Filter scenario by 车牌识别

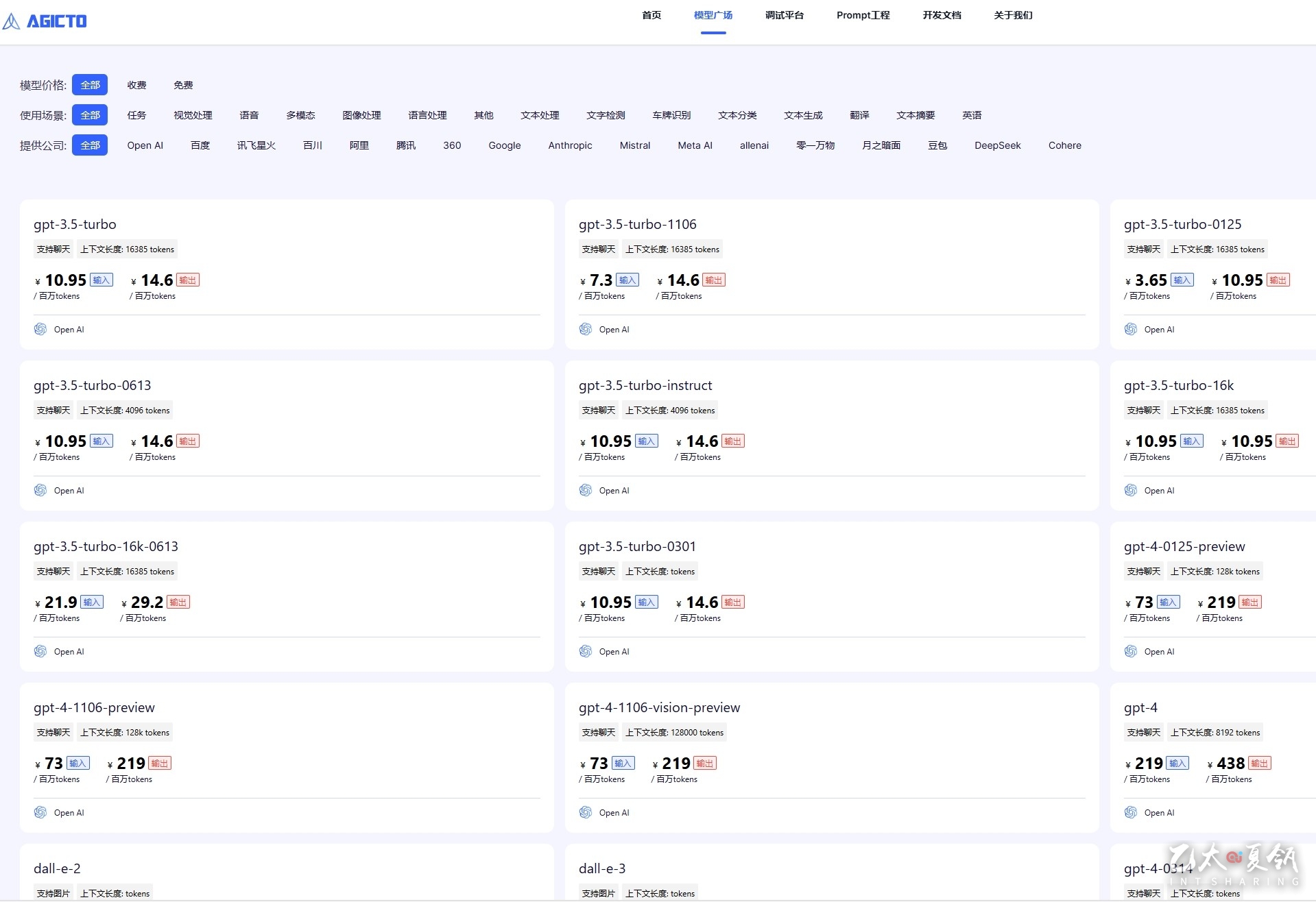pos(671,115)
